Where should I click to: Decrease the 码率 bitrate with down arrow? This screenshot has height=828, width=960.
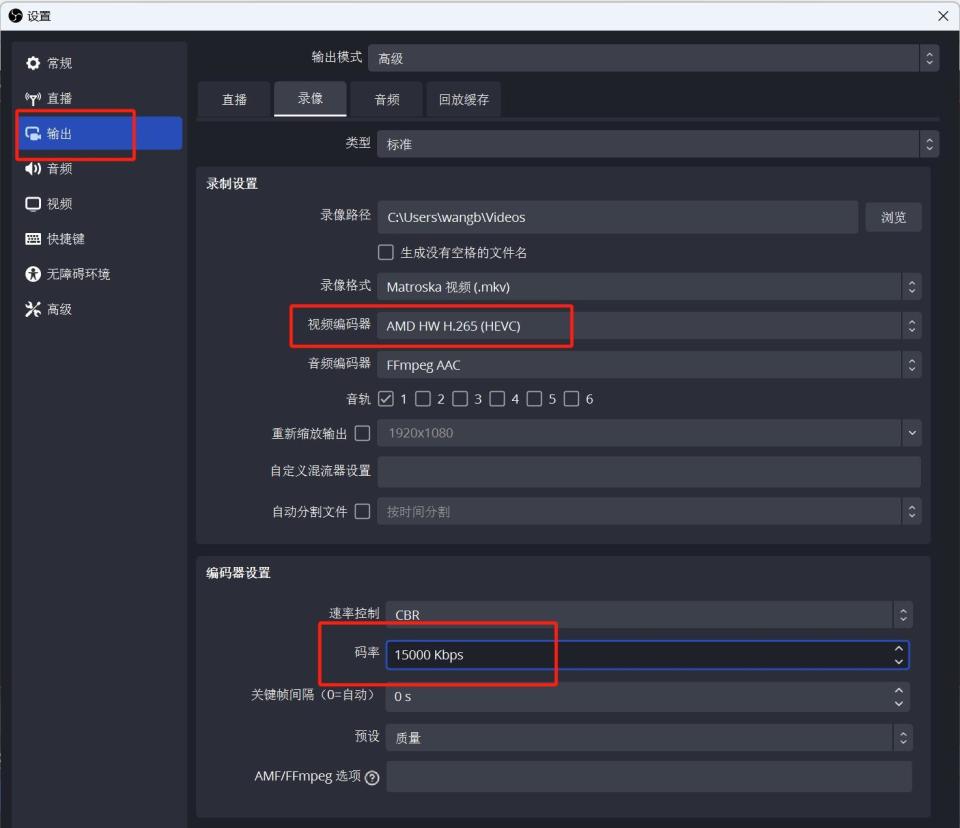tap(898, 661)
